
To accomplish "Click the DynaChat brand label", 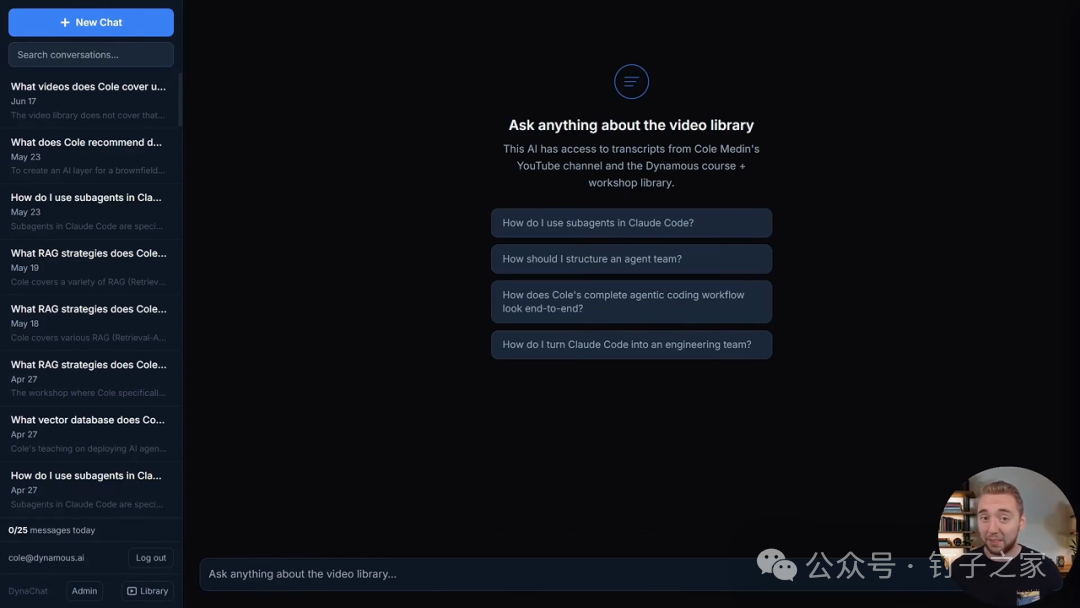I will pyautogui.click(x=28, y=591).
